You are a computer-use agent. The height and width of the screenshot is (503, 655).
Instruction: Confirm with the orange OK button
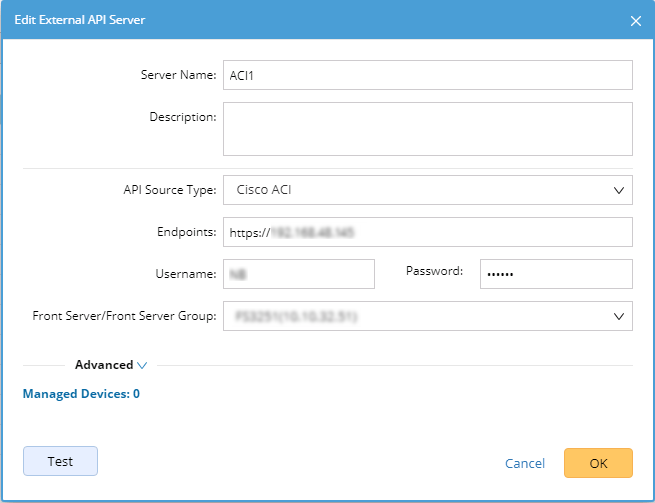598,463
